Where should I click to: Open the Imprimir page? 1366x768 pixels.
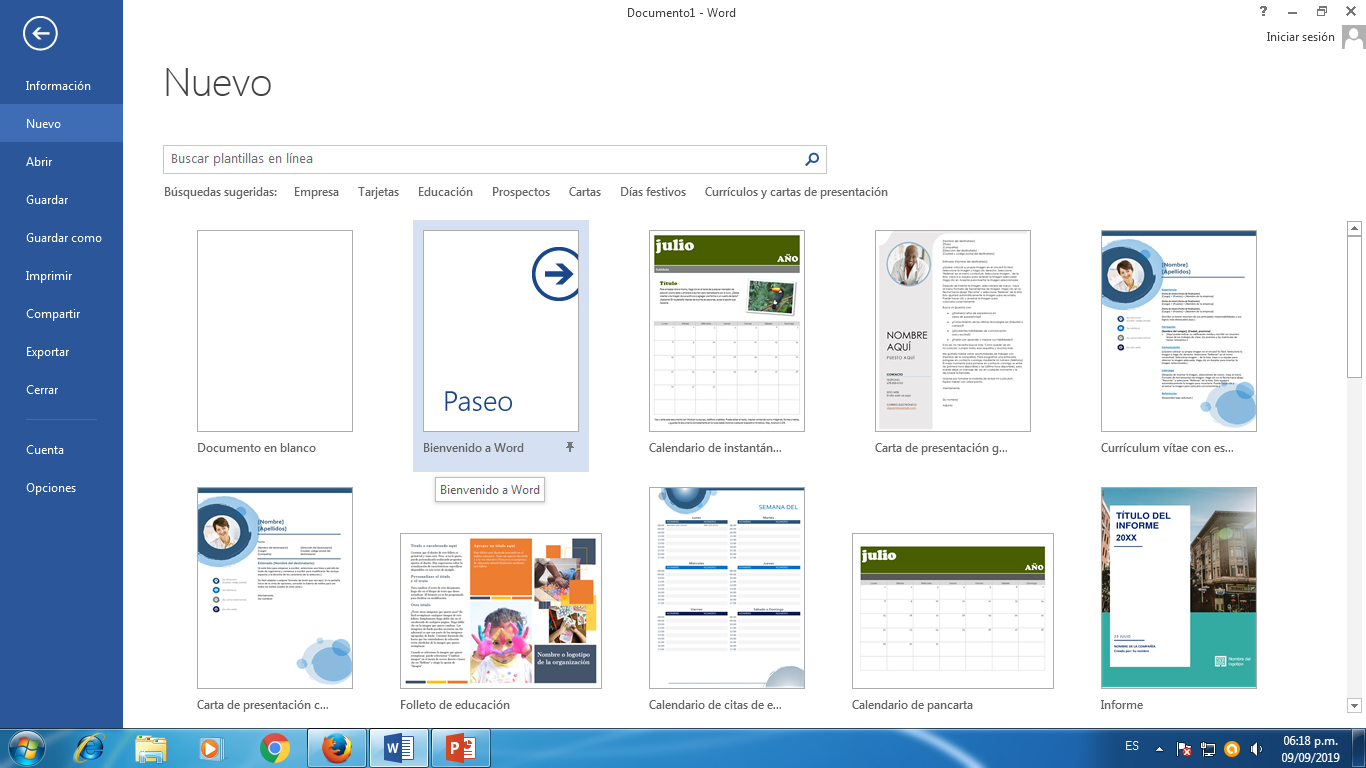tap(61, 276)
